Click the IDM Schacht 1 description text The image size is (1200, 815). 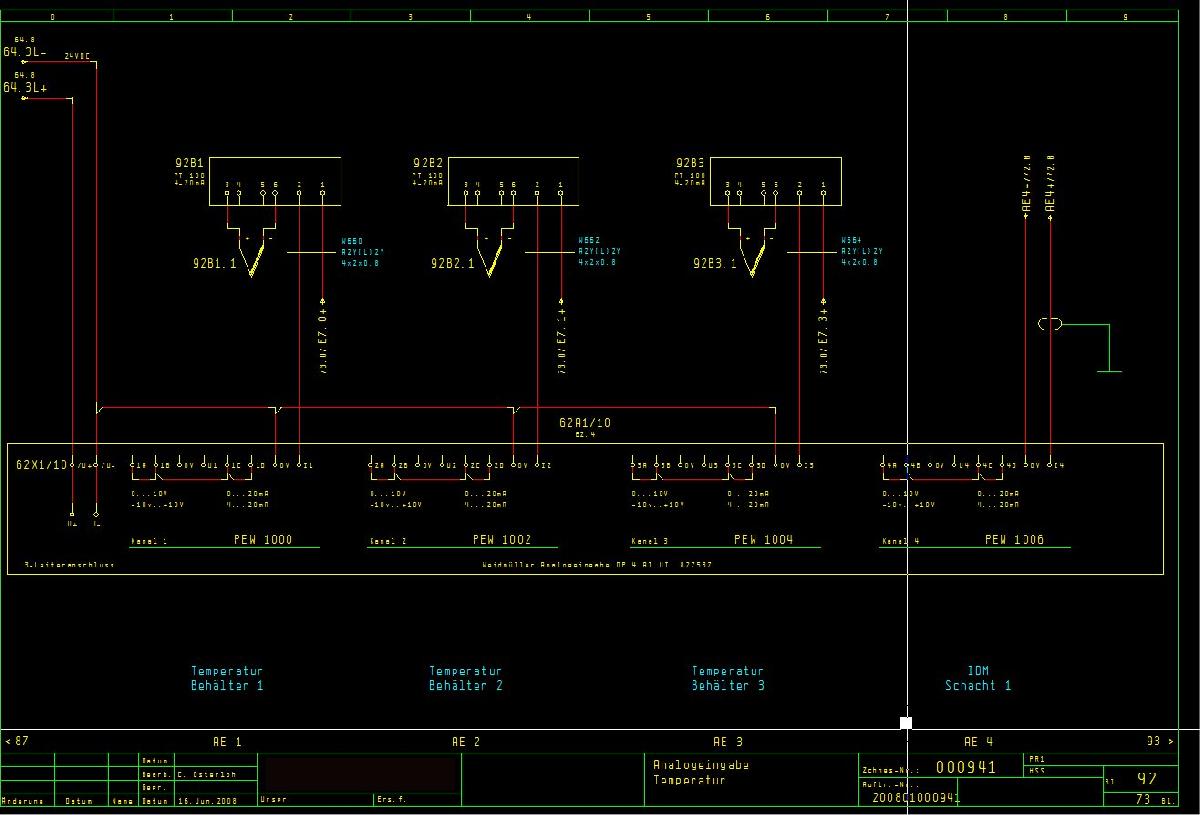(977, 679)
